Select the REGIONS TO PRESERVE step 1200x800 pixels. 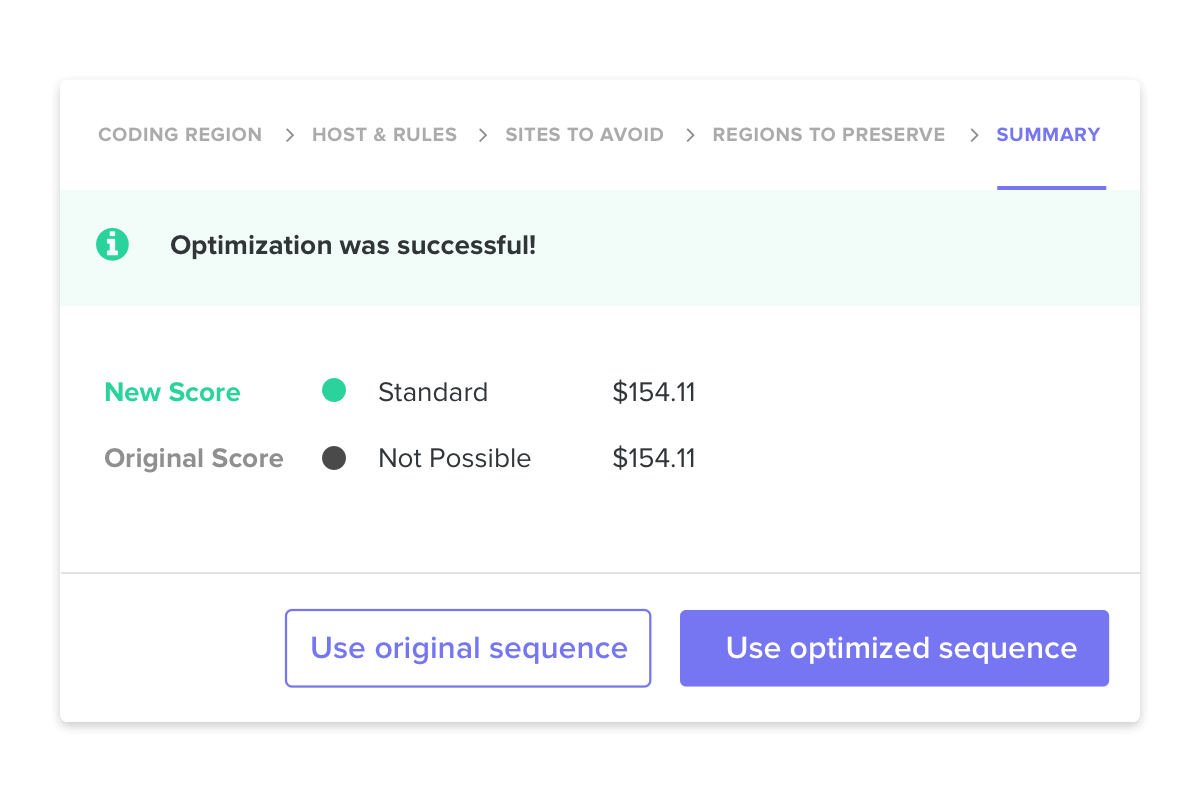tap(828, 135)
